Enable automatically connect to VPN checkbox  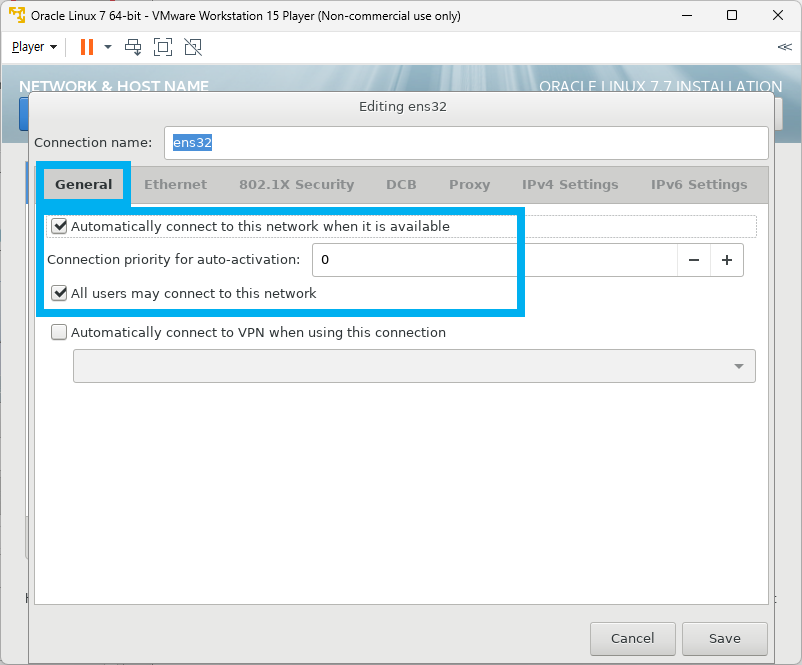tap(59, 332)
